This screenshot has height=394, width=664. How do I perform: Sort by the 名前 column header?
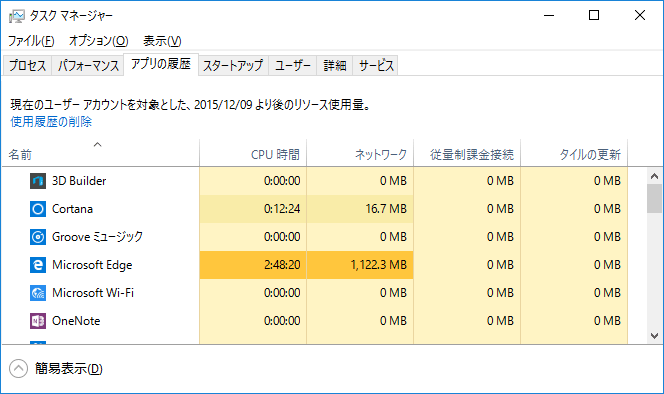100,153
